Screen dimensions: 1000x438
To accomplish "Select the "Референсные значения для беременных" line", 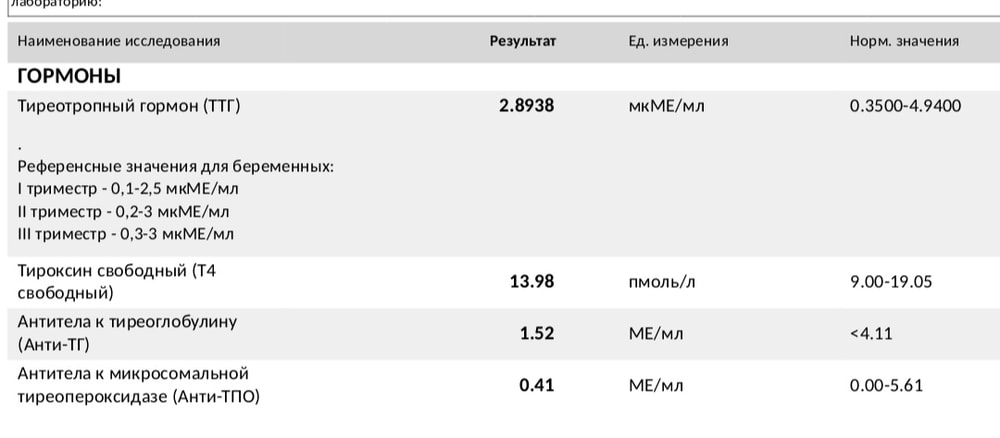I will [x=176, y=166].
